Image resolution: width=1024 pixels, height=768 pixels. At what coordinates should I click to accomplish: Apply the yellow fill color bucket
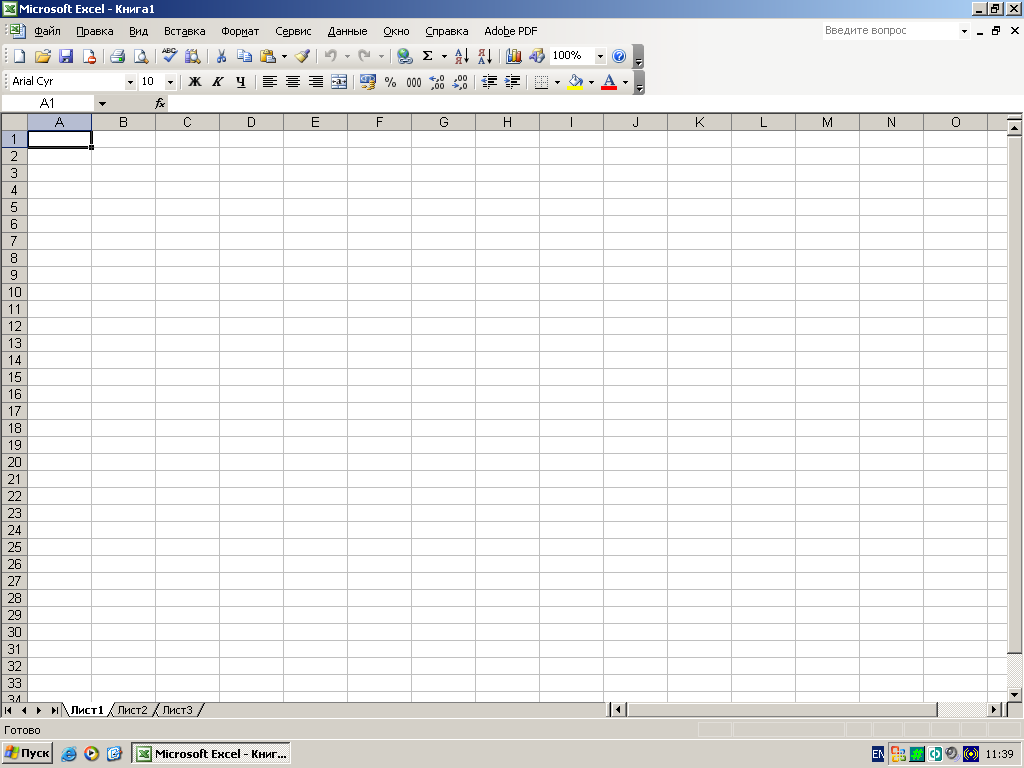click(575, 82)
